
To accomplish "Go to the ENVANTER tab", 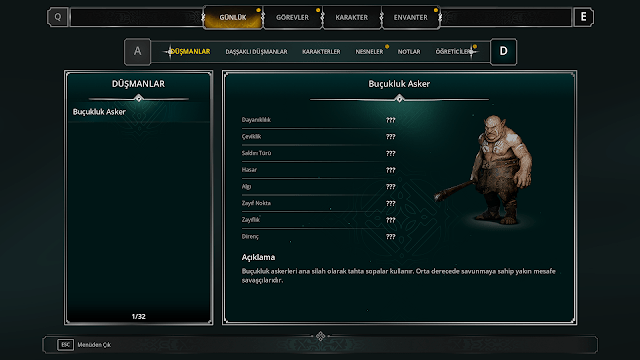I will 411,18.
